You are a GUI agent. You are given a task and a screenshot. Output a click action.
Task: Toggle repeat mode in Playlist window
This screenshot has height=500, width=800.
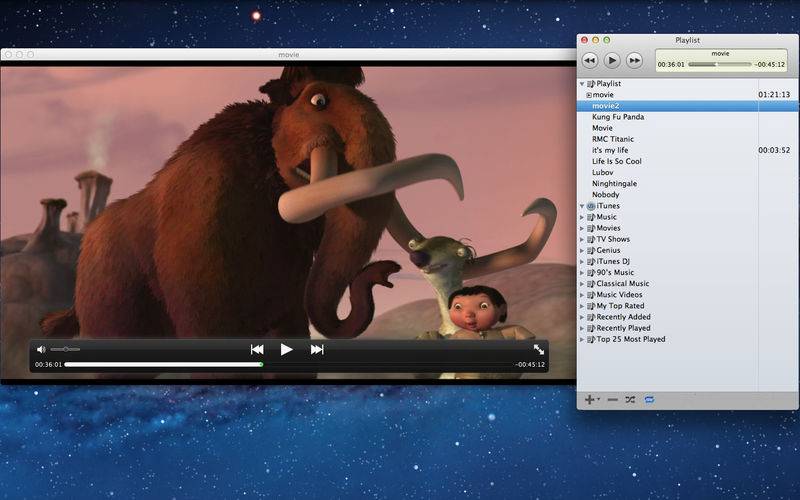[649, 399]
